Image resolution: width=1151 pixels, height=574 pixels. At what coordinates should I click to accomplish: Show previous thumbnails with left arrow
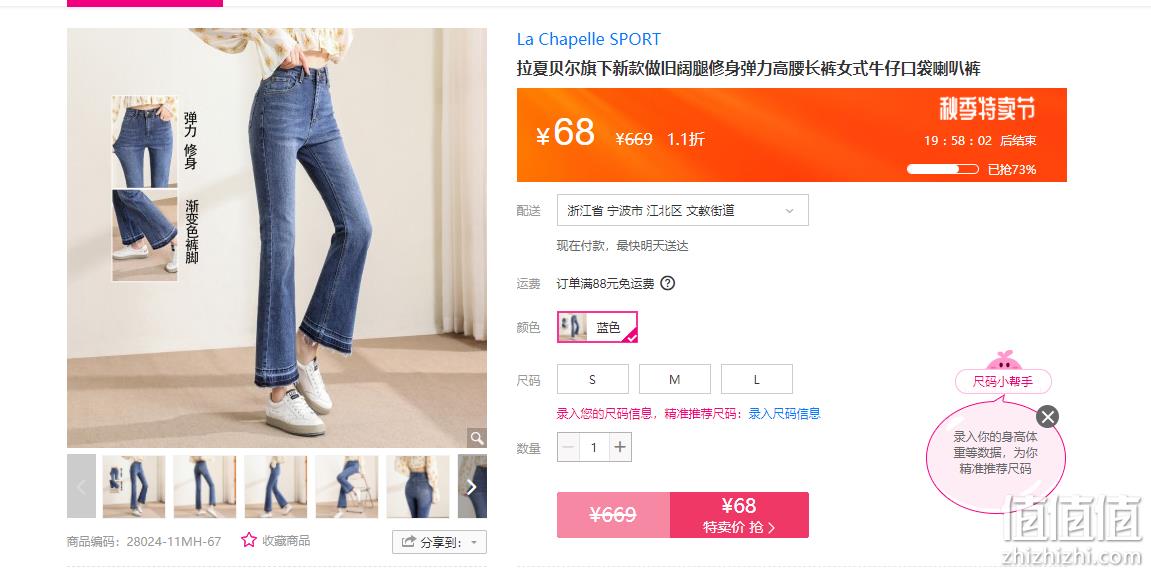[x=81, y=486]
